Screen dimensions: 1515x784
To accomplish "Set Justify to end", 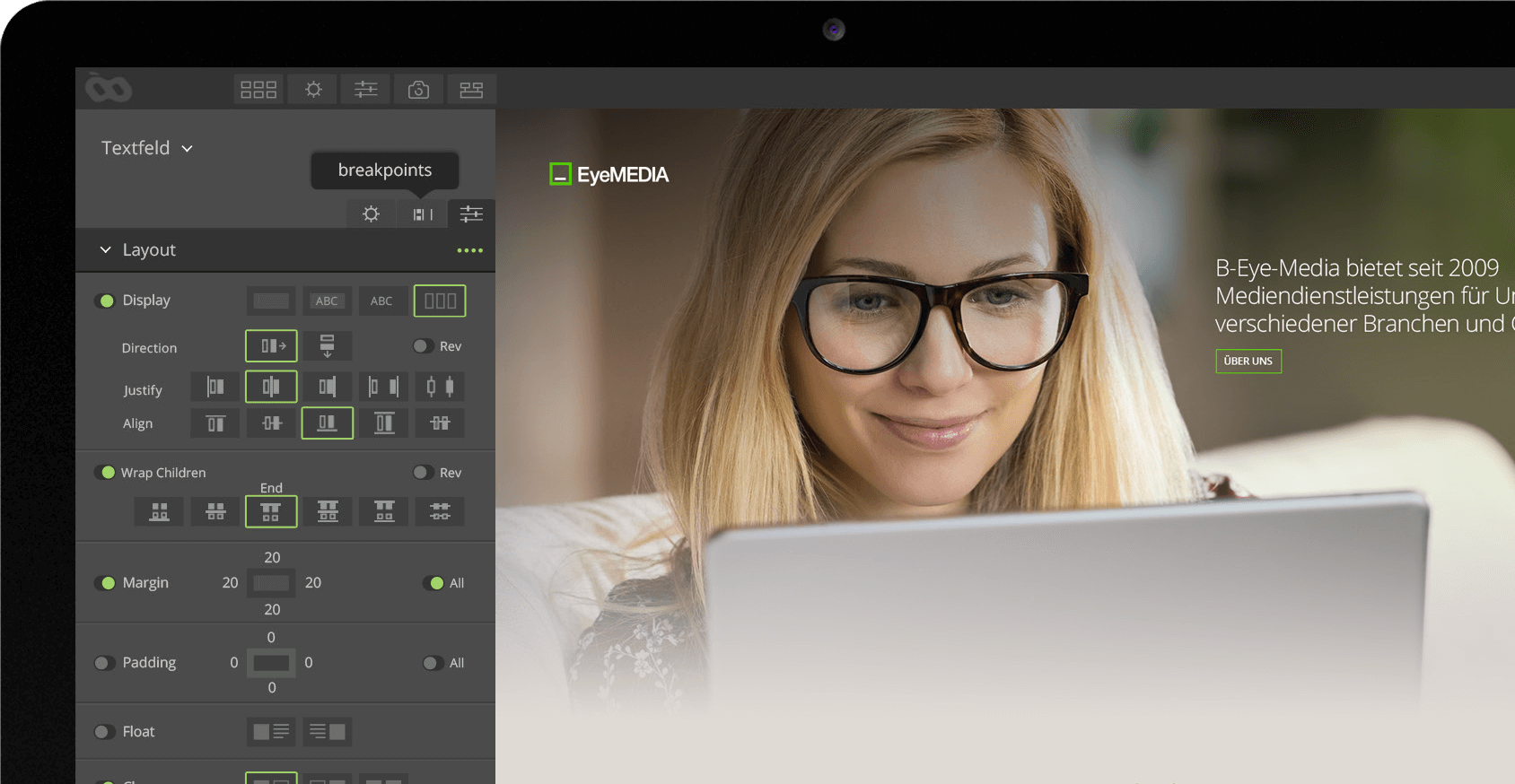I will [x=328, y=387].
